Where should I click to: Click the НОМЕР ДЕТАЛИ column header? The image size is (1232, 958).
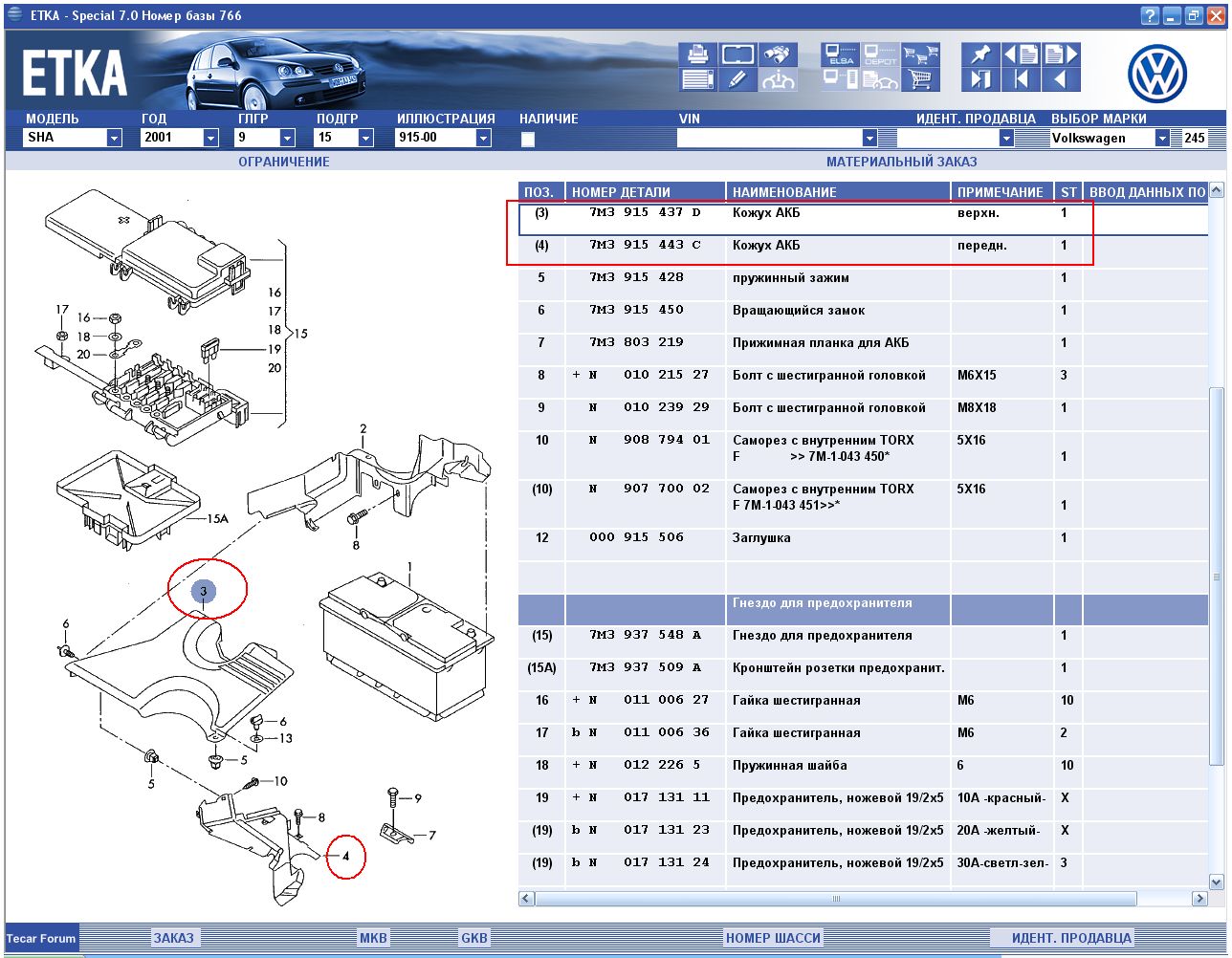coord(646,192)
